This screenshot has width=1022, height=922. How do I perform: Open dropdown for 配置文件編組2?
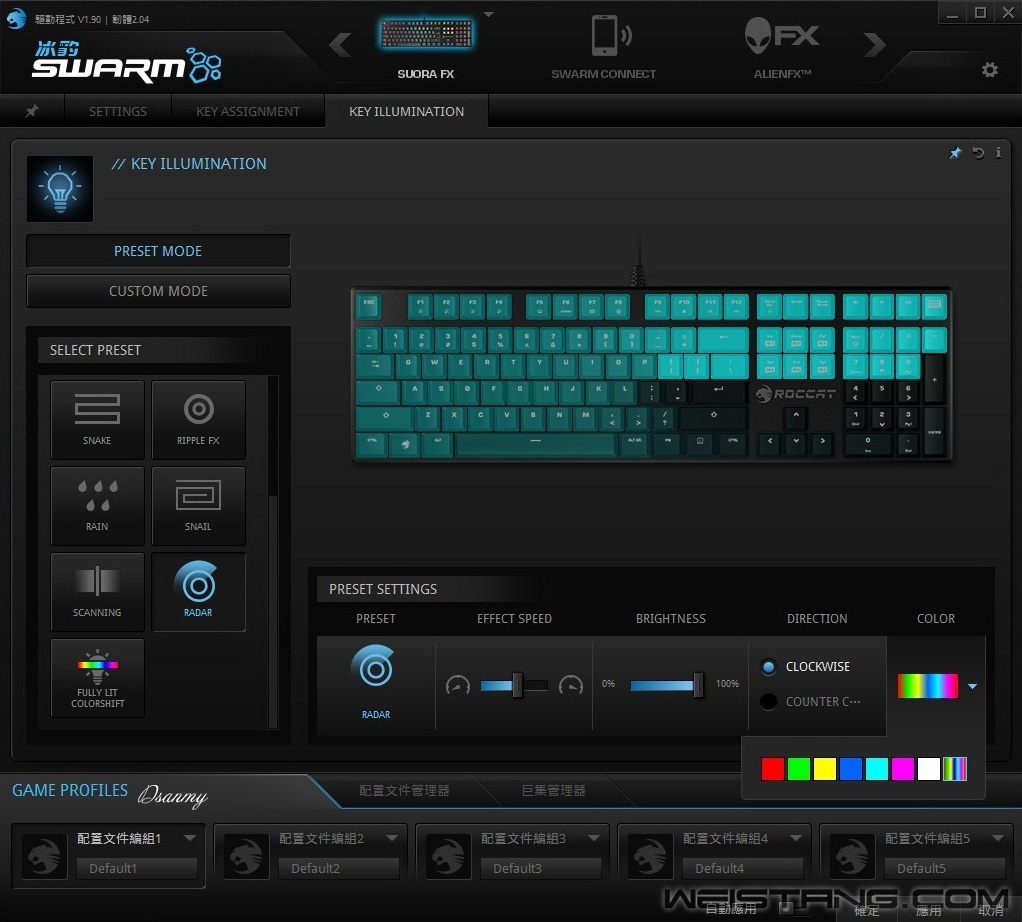pyautogui.click(x=392, y=838)
